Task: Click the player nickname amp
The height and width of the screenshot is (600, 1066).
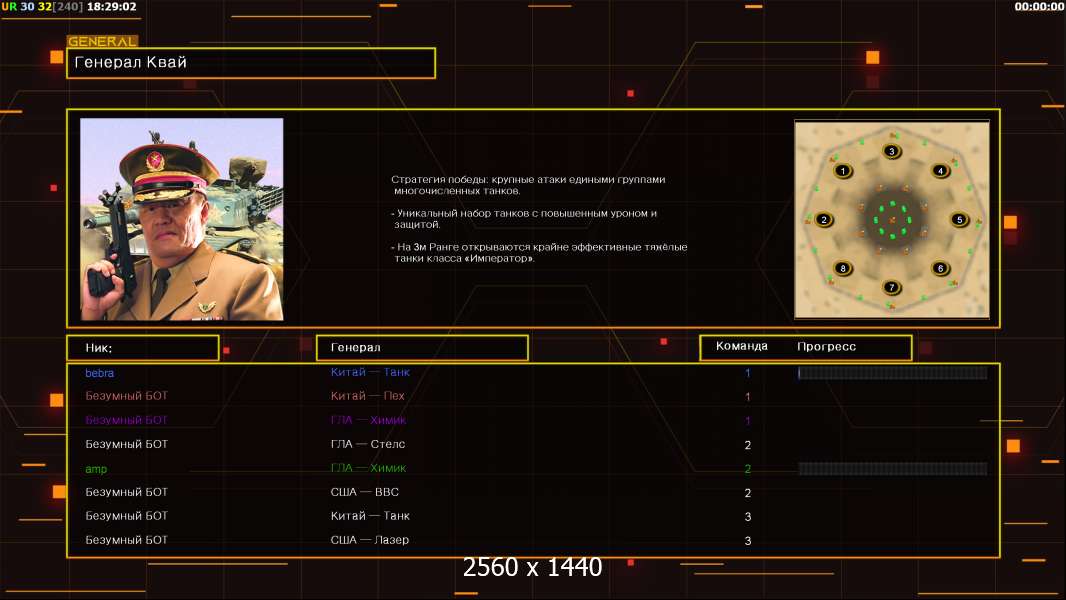Action: point(96,468)
